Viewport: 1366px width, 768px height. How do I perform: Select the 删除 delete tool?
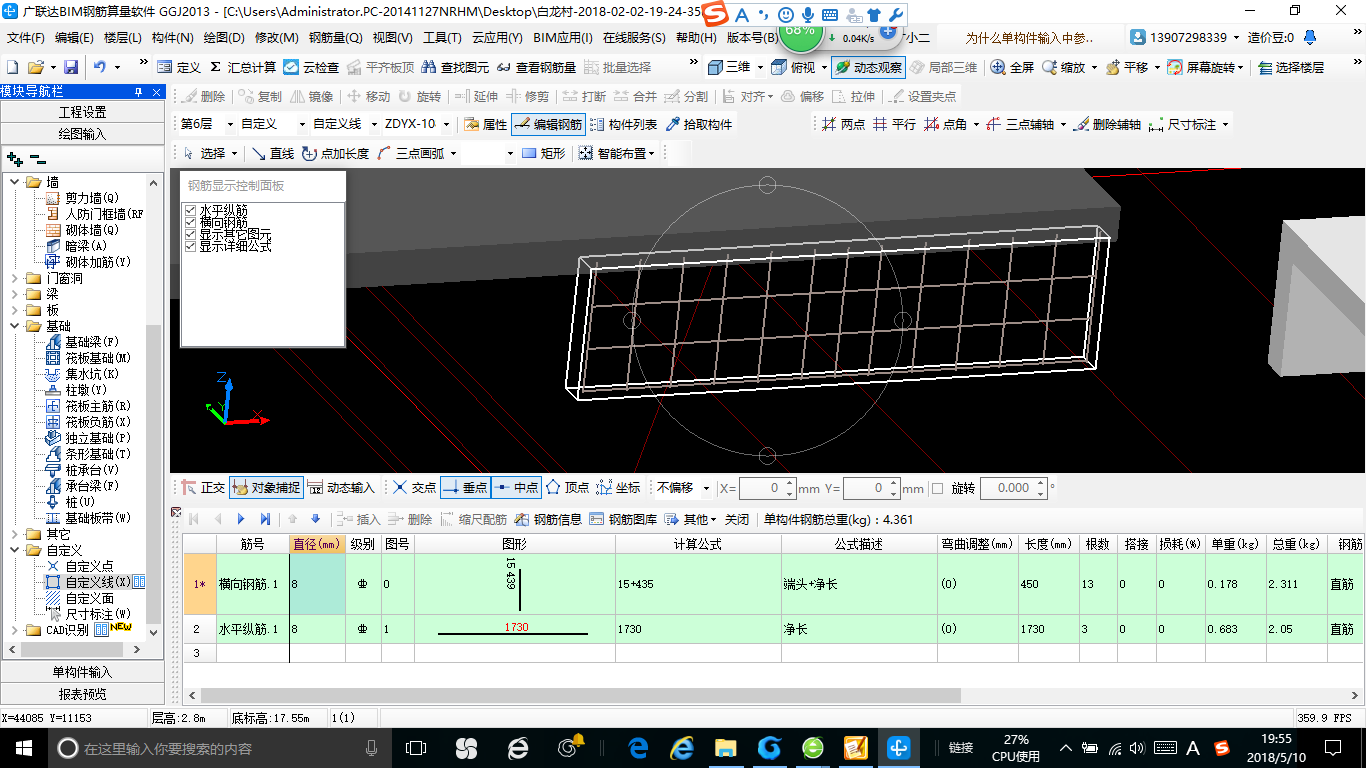(204, 96)
